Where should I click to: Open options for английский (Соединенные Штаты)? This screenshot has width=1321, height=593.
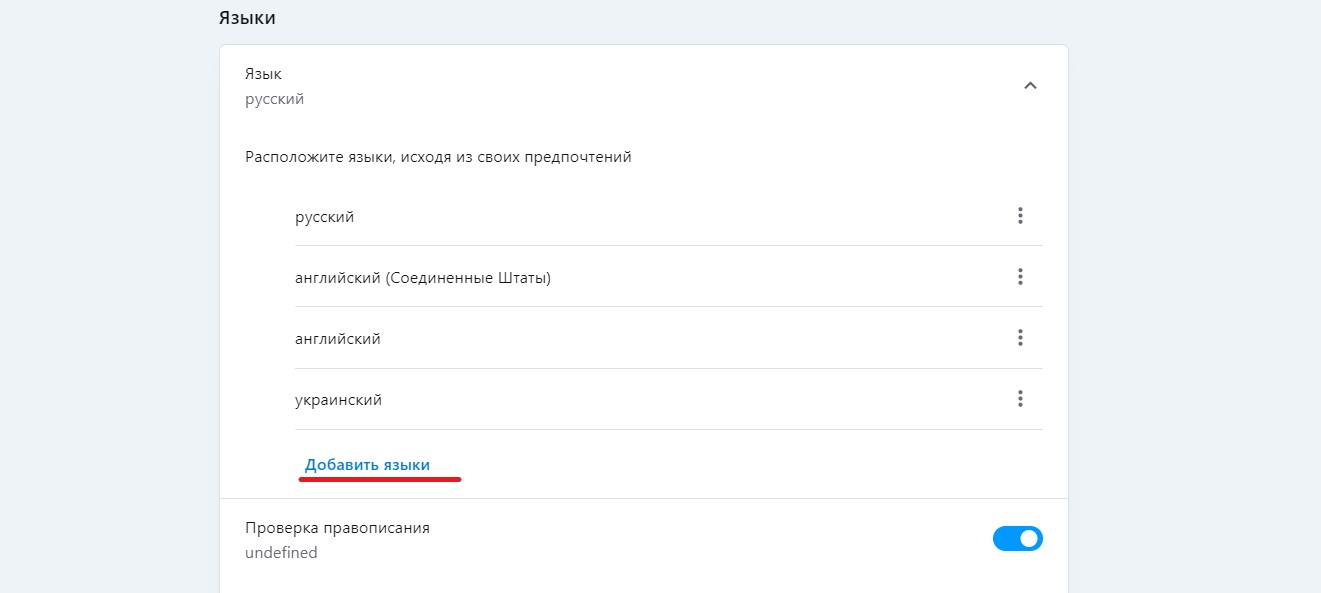tap(1020, 277)
